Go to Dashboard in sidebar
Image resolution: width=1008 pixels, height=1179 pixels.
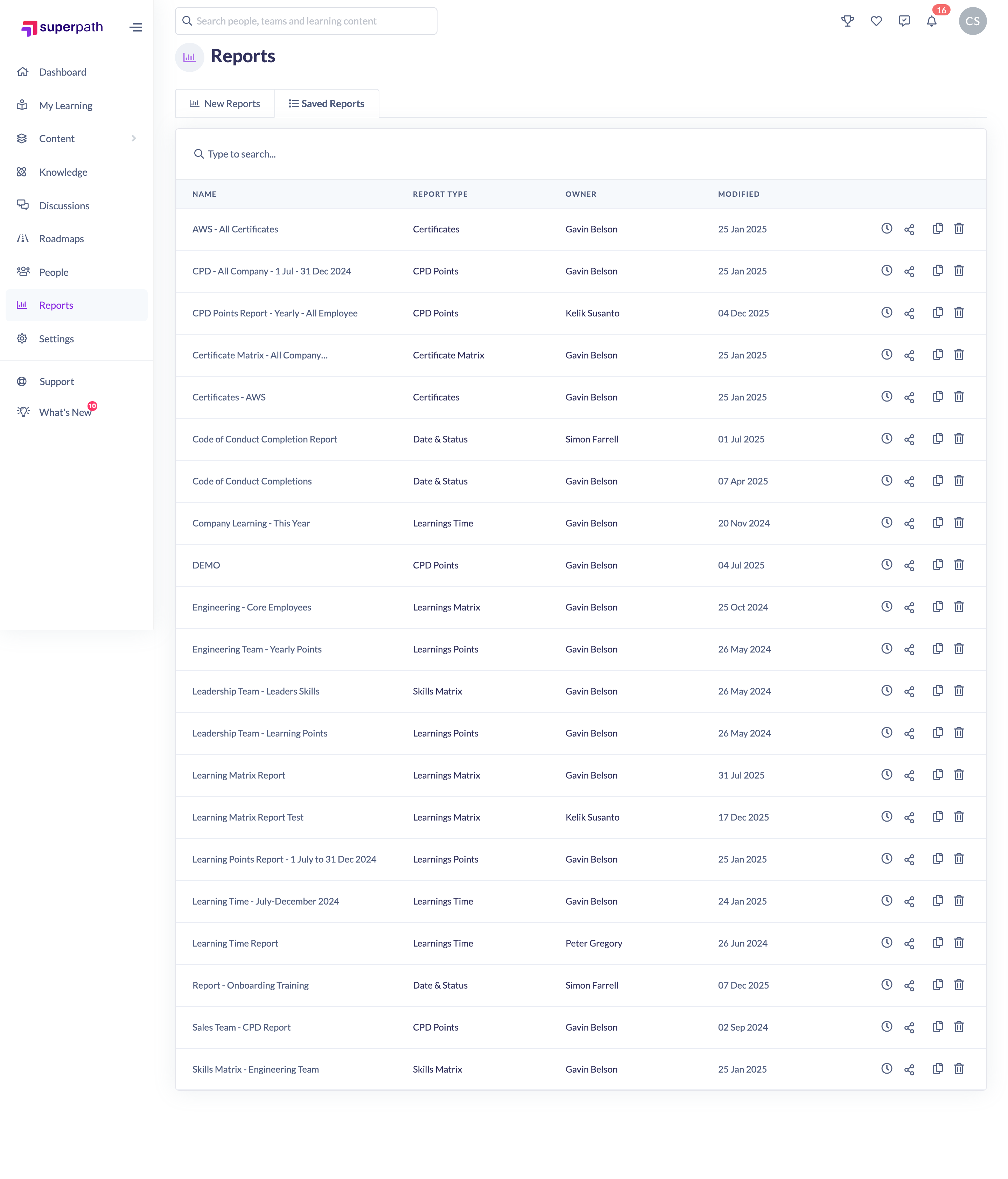(x=76, y=72)
